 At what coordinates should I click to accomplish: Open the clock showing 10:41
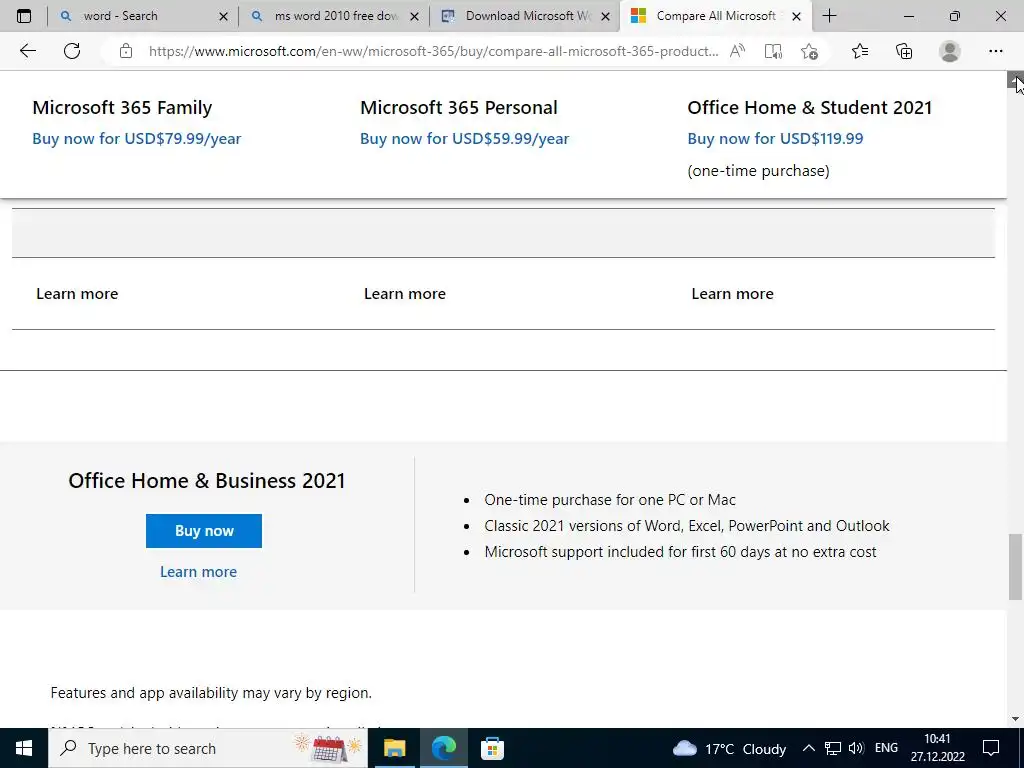click(x=938, y=748)
